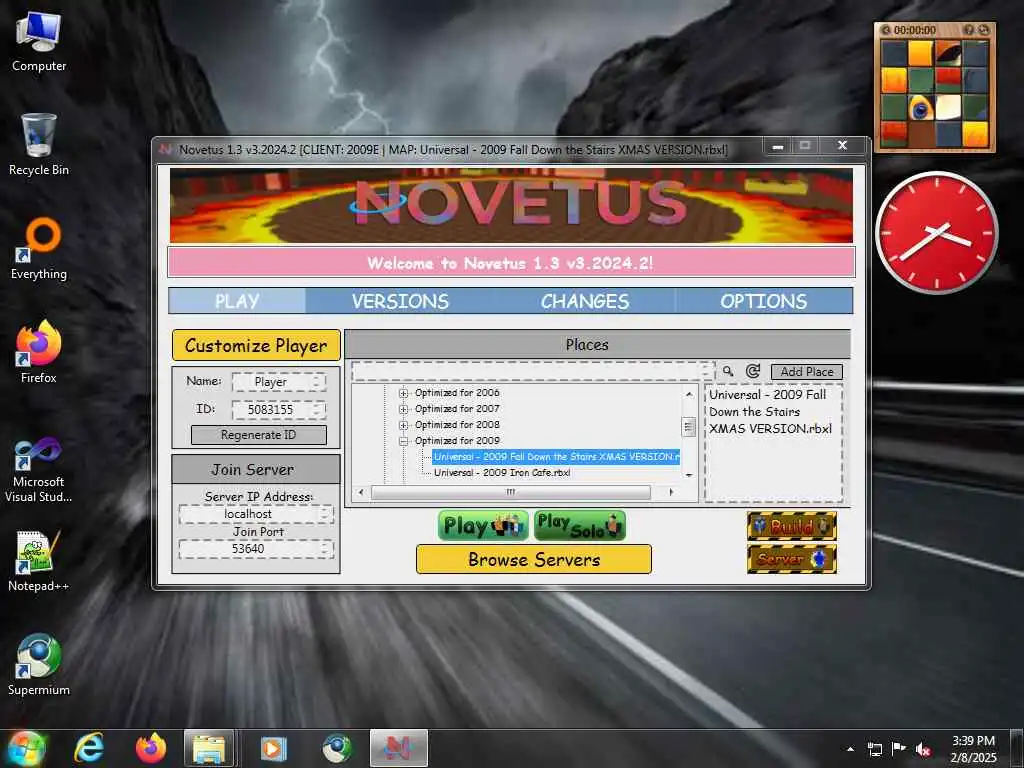Screen dimensions: 1024x768
Task: Click the tree vertical scrollbar up arrow
Action: point(689,394)
